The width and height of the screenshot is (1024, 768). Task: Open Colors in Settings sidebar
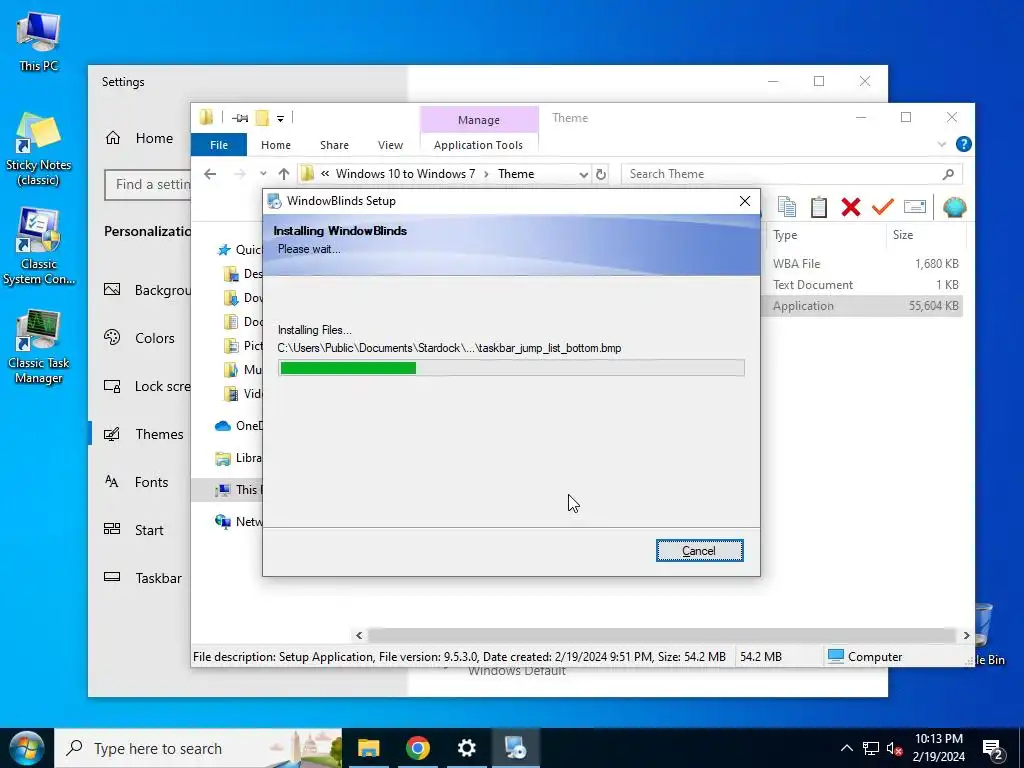click(x=140, y=338)
